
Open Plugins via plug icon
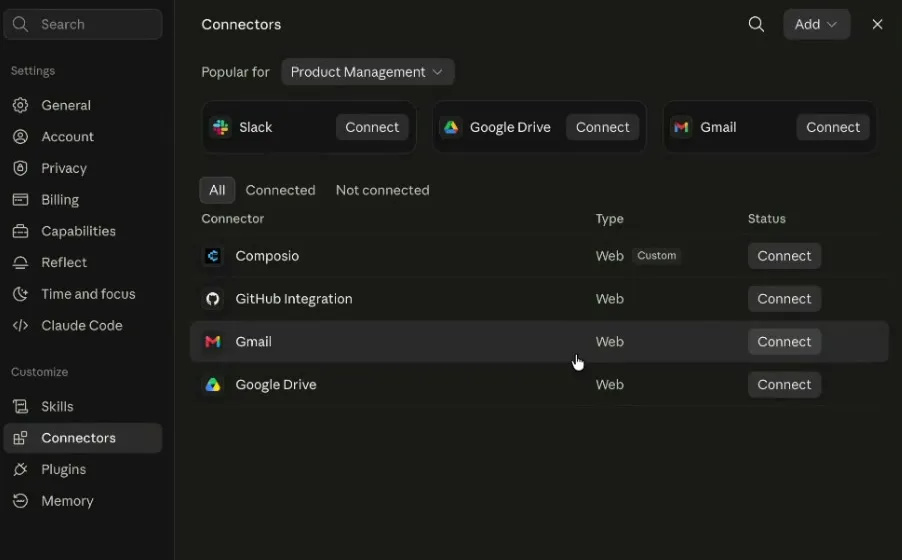coord(20,469)
